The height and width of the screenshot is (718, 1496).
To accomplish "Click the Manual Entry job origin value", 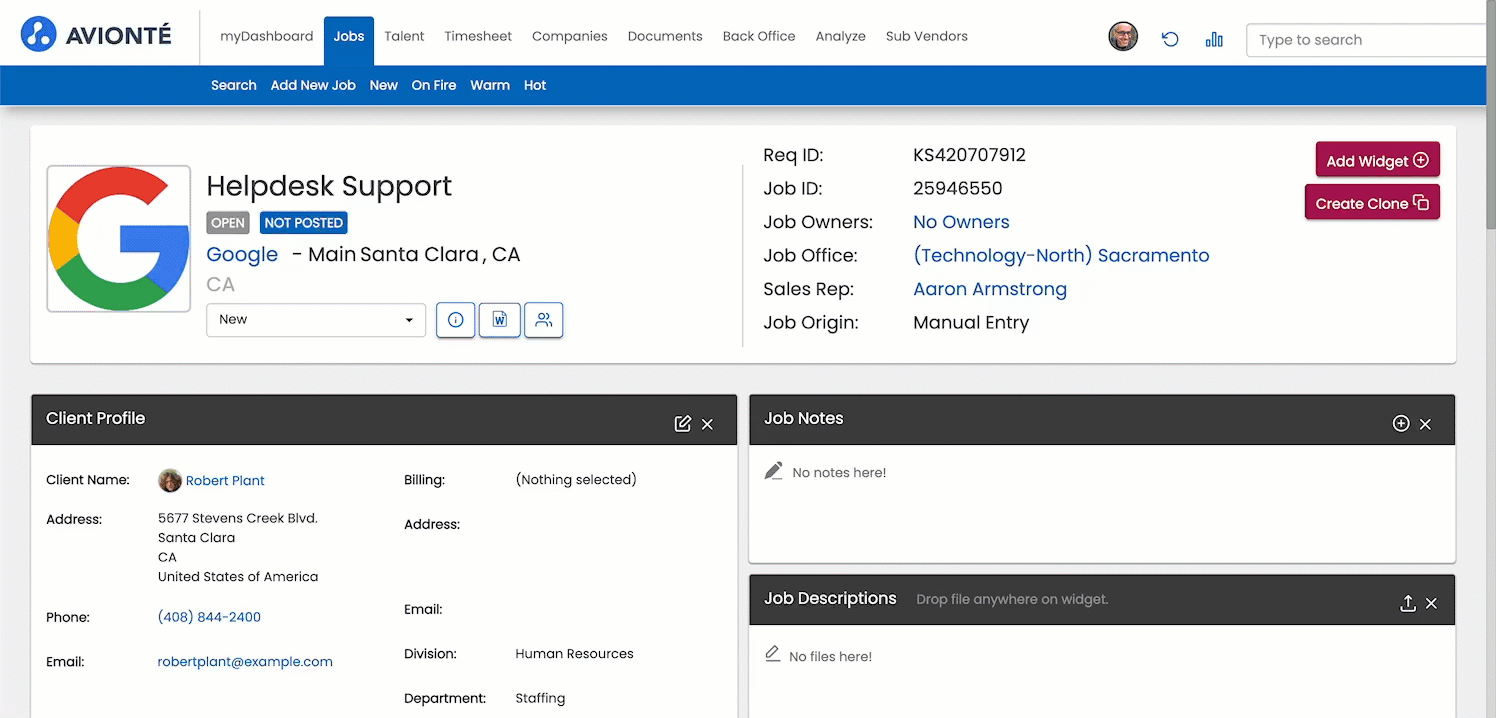I will (x=971, y=323).
